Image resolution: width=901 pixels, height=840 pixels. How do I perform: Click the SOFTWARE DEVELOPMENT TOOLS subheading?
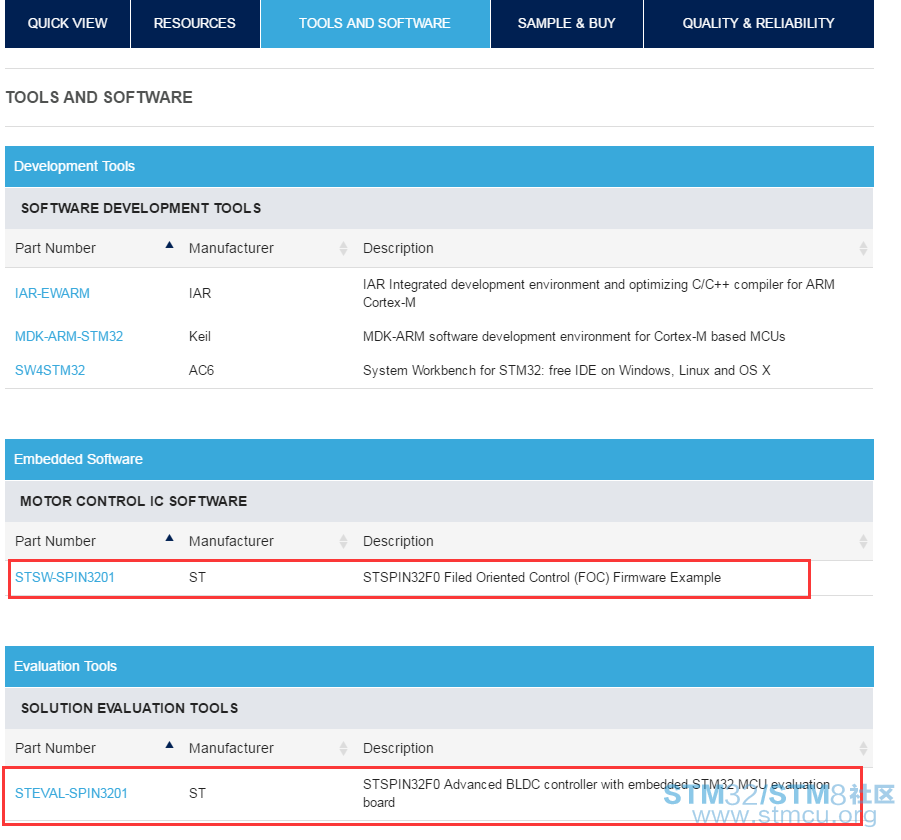coord(141,209)
